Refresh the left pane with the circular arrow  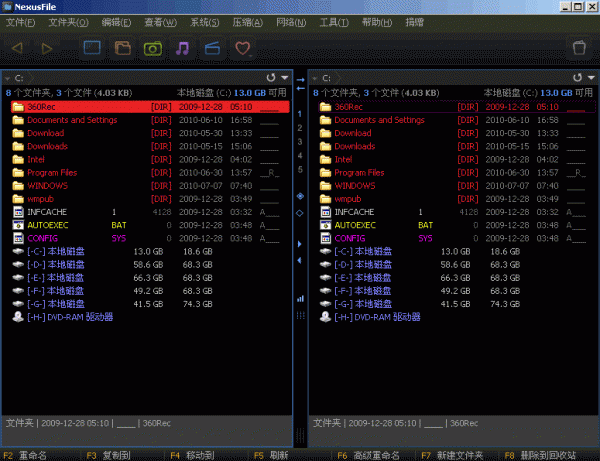tap(271, 78)
